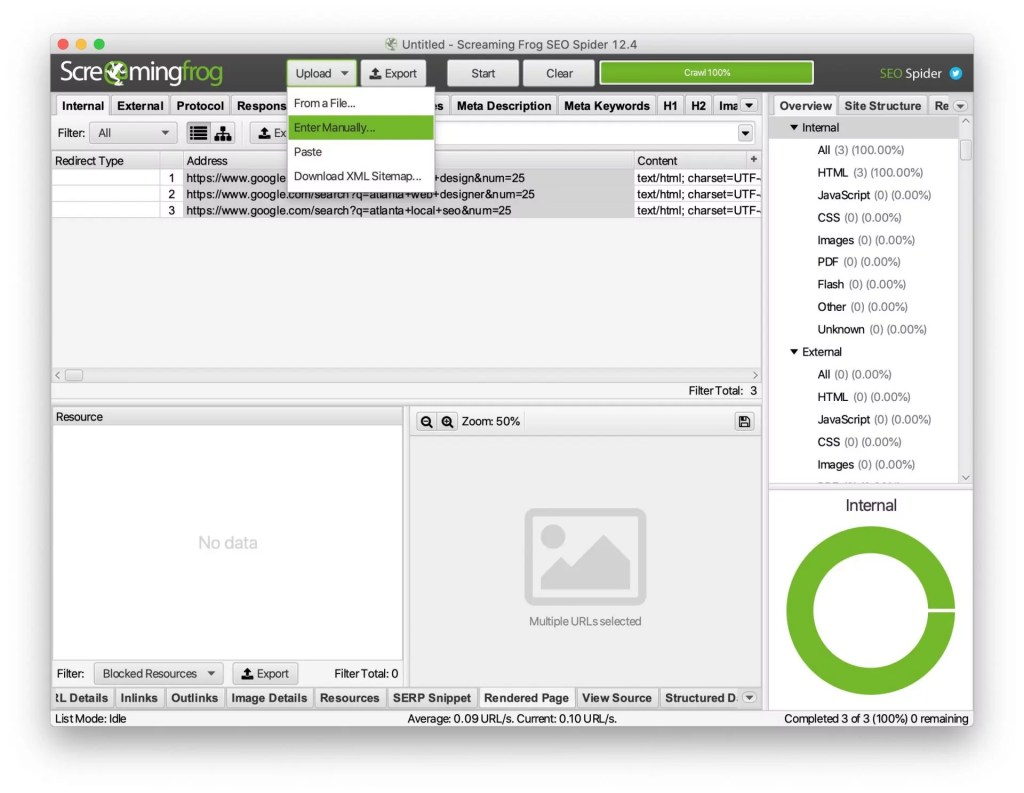Click the horizontal scrollbar thumb

click(74, 375)
